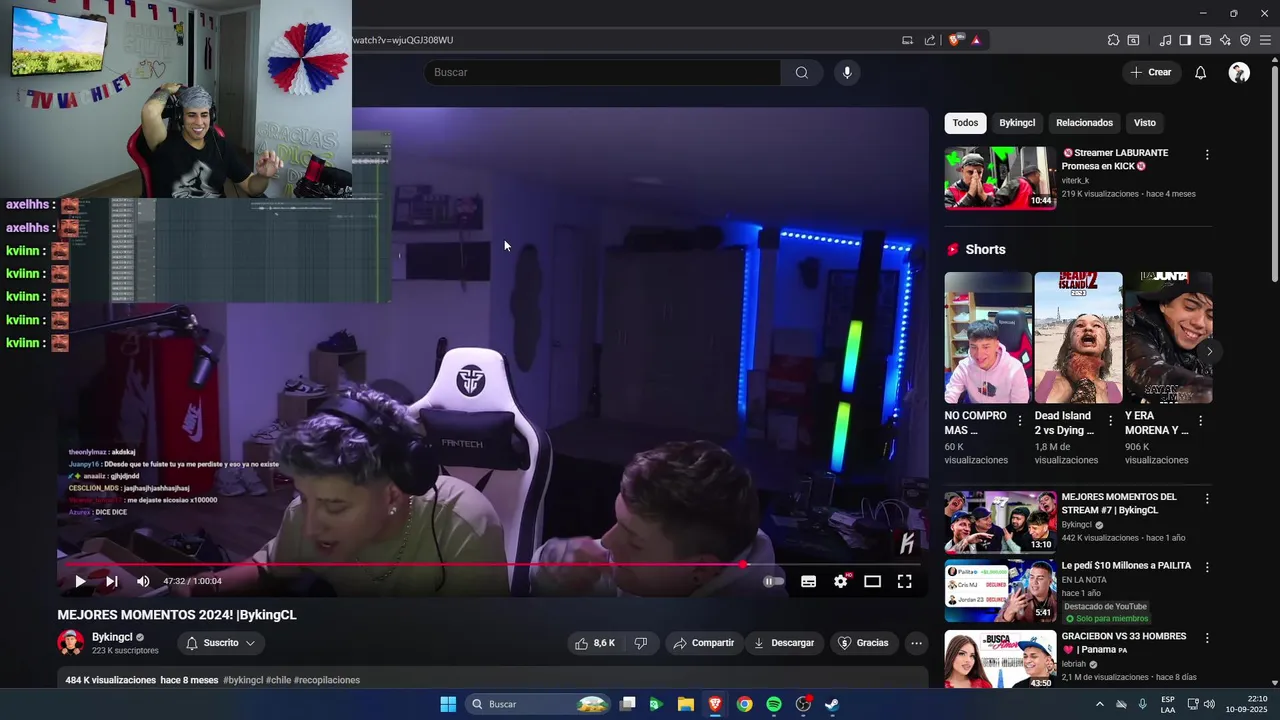Click Brave Rewards triangle icon
This screenshot has width=1280, height=720.
[x=976, y=40]
